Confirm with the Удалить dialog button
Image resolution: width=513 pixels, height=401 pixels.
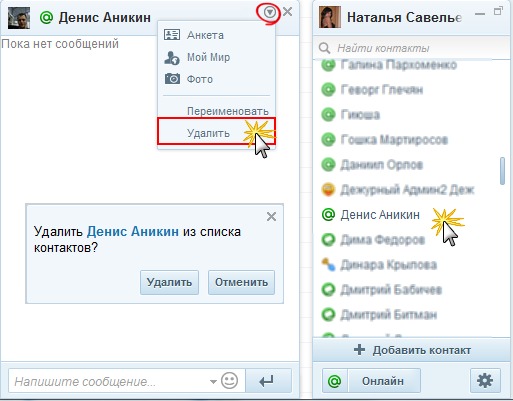(x=169, y=282)
